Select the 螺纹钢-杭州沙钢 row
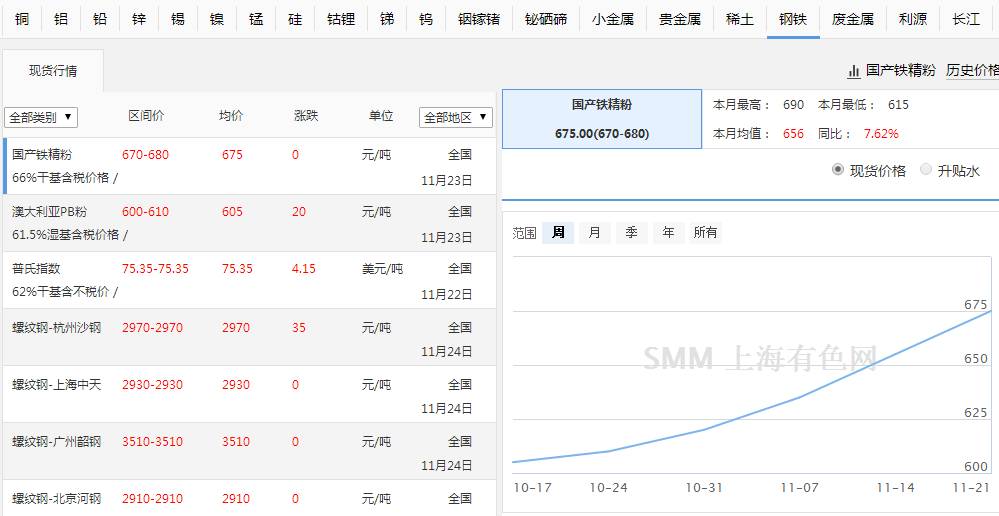This screenshot has width=999, height=516. pyautogui.click(x=249, y=338)
